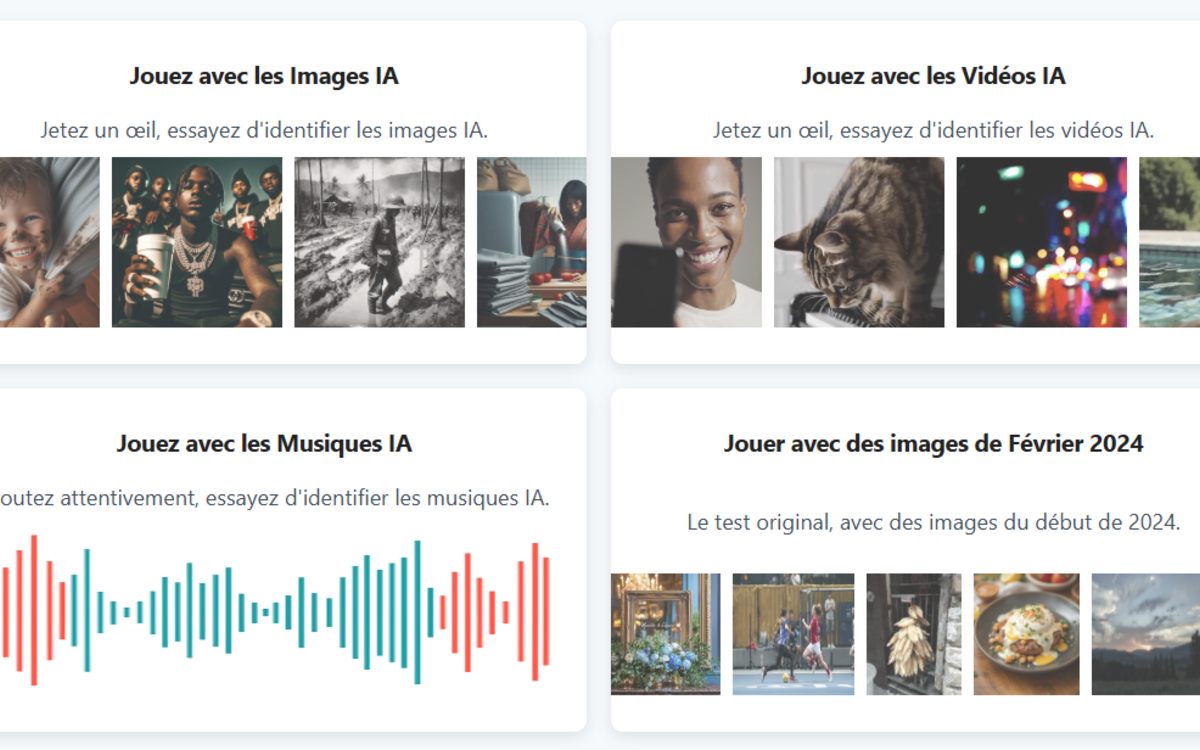Select "Jouer avec des images de Février 2024" title
Screen dimensions: 1200x750
933,443
